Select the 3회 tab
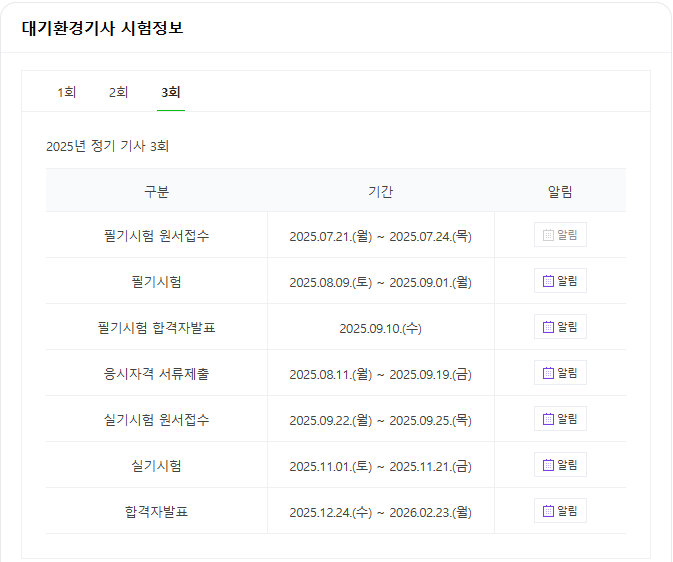The image size is (673, 562). [x=170, y=92]
